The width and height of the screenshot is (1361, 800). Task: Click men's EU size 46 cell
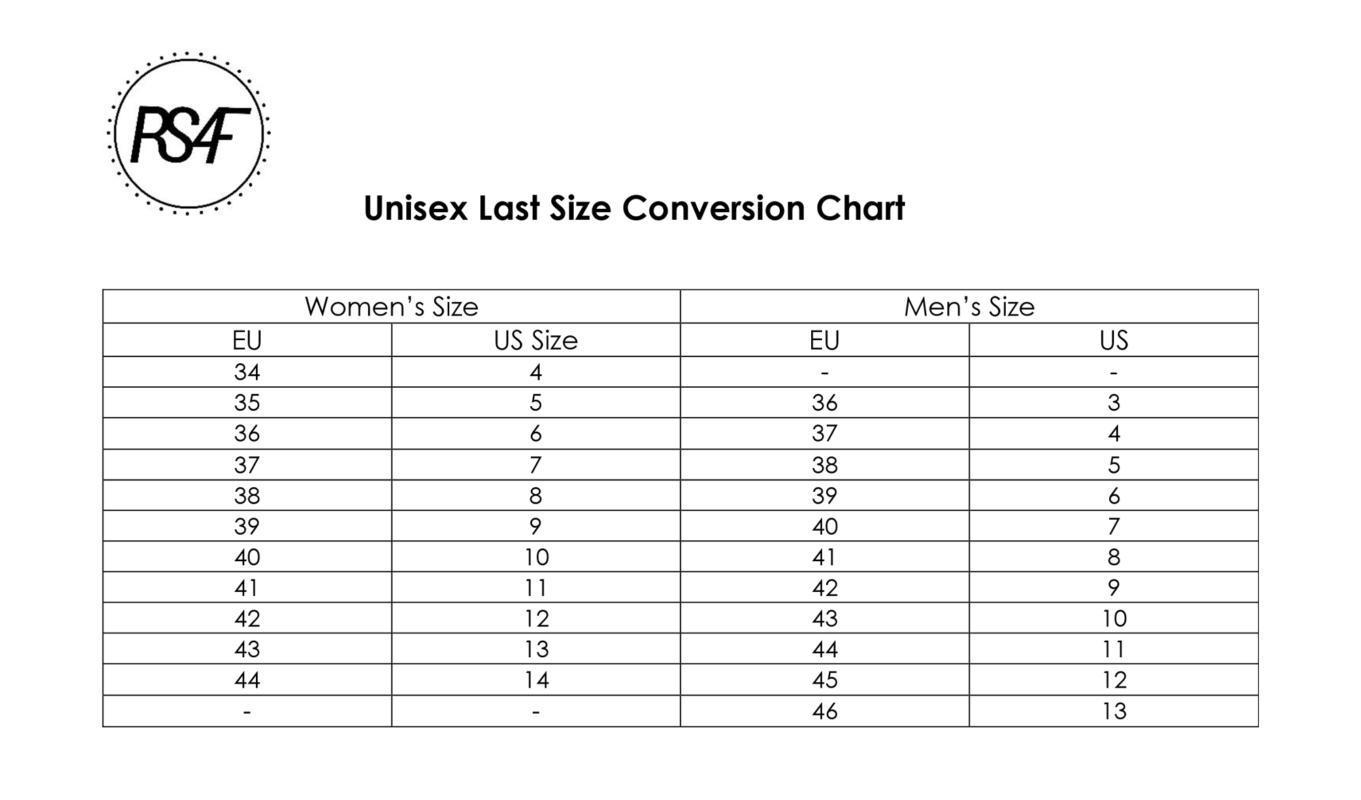coord(824,711)
